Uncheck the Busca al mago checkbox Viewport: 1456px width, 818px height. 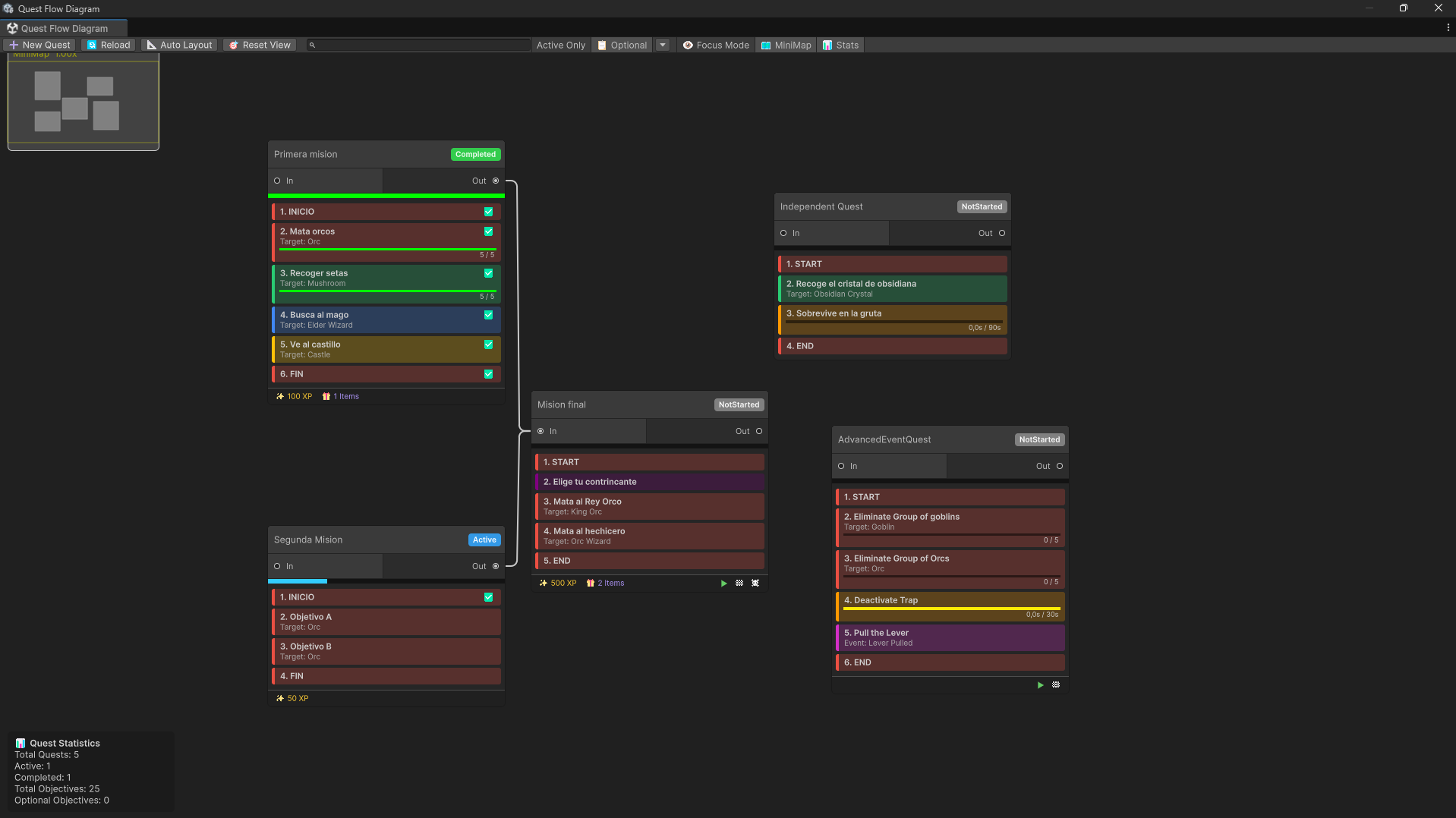point(488,315)
